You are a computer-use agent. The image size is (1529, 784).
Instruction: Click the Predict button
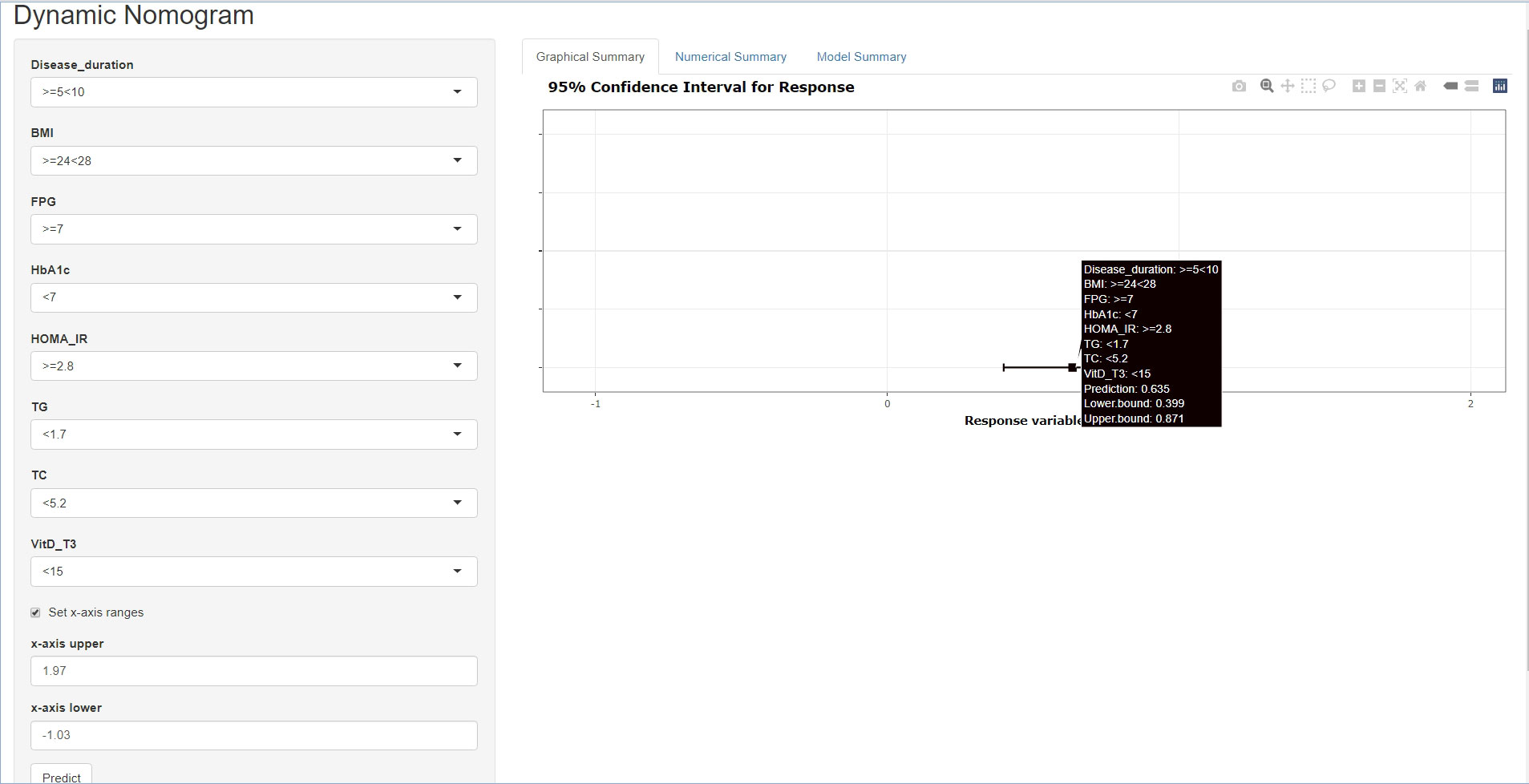[62, 775]
